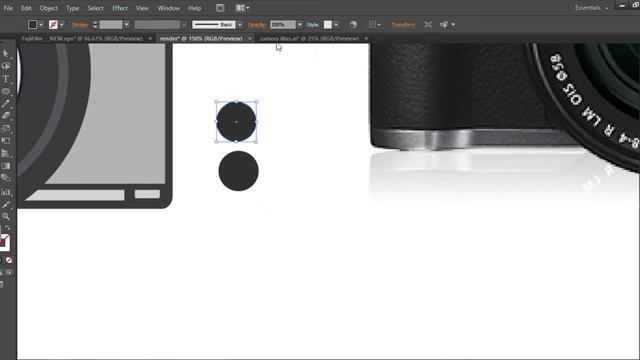Open the View menu

(x=142, y=8)
